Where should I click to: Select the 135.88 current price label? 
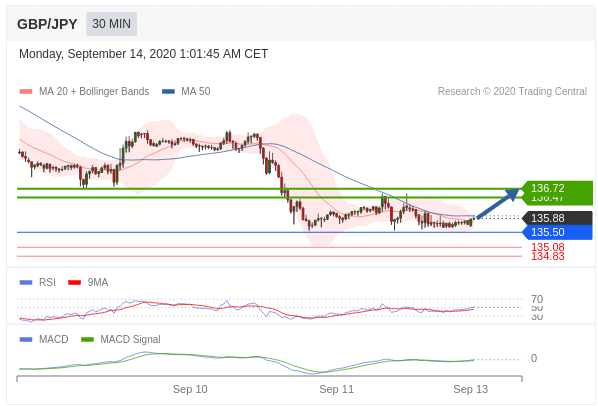tap(556, 218)
